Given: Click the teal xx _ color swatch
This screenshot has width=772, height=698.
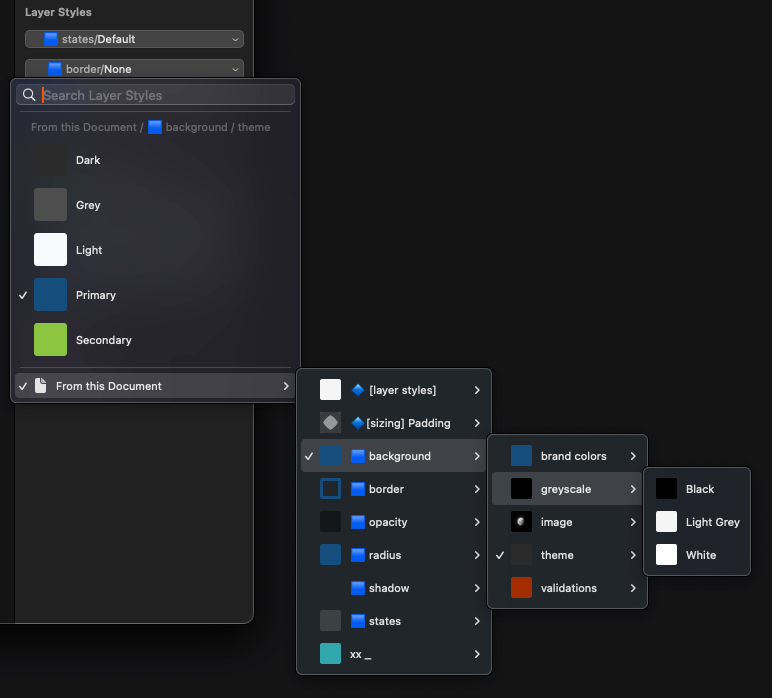Looking at the screenshot, I should click(x=330, y=654).
